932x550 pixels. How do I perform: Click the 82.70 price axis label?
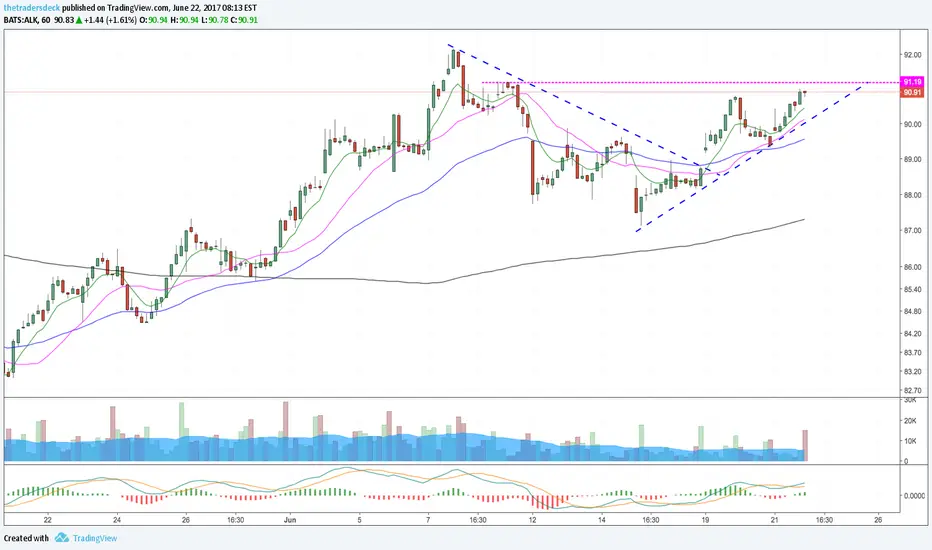tap(912, 391)
